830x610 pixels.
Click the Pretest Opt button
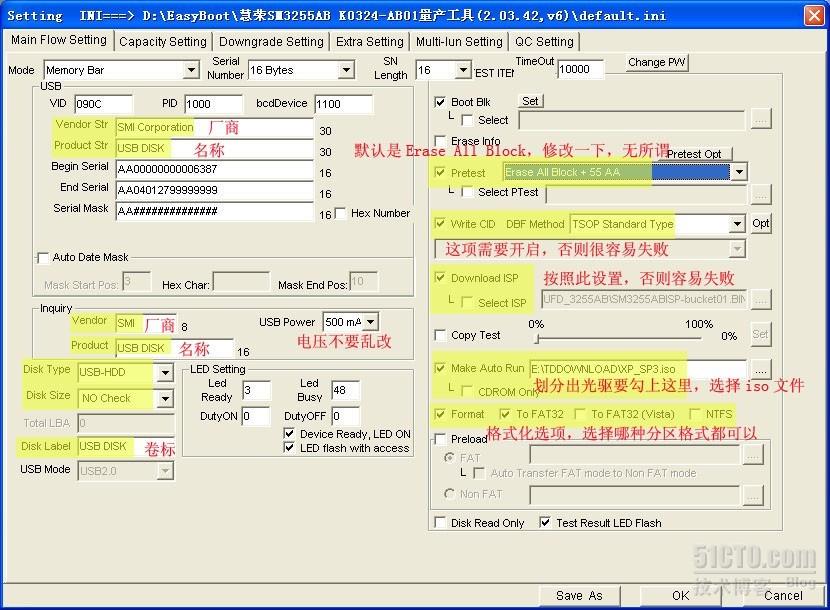point(694,154)
